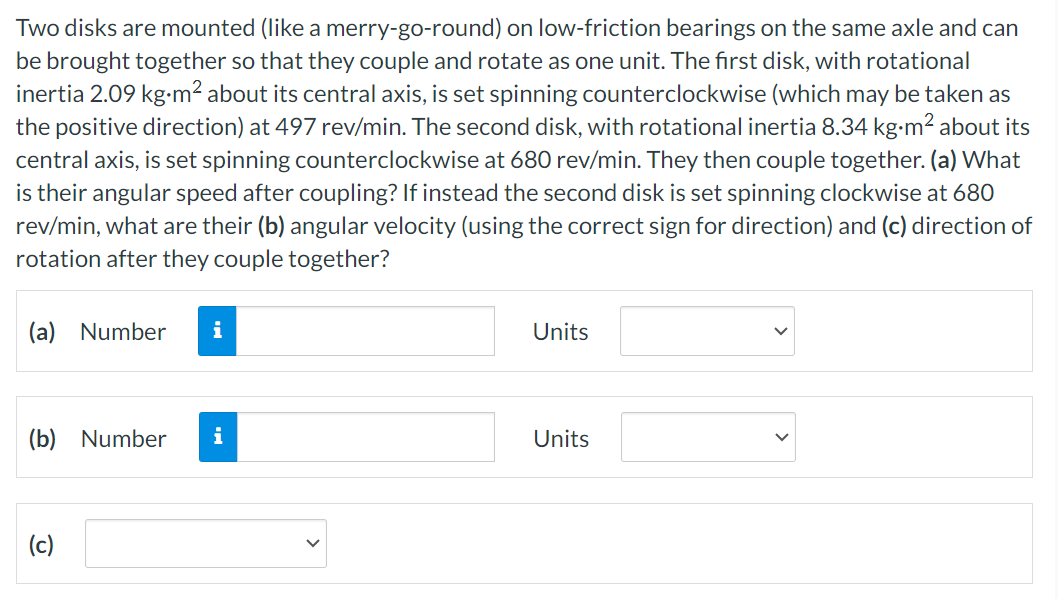The height and width of the screenshot is (599, 1058).
Task: Open the Units dropdown for part (a)
Action: (707, 331)
